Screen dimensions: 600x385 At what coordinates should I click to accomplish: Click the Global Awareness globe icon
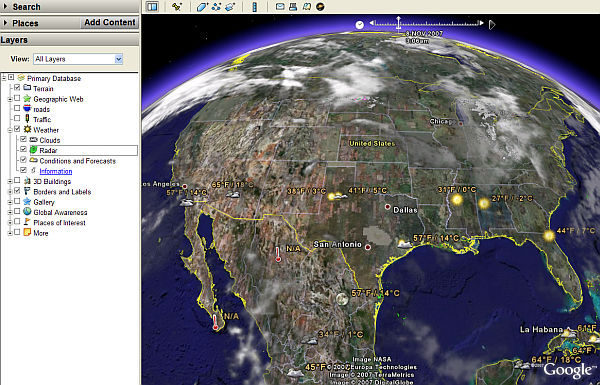tap(27, 212)
